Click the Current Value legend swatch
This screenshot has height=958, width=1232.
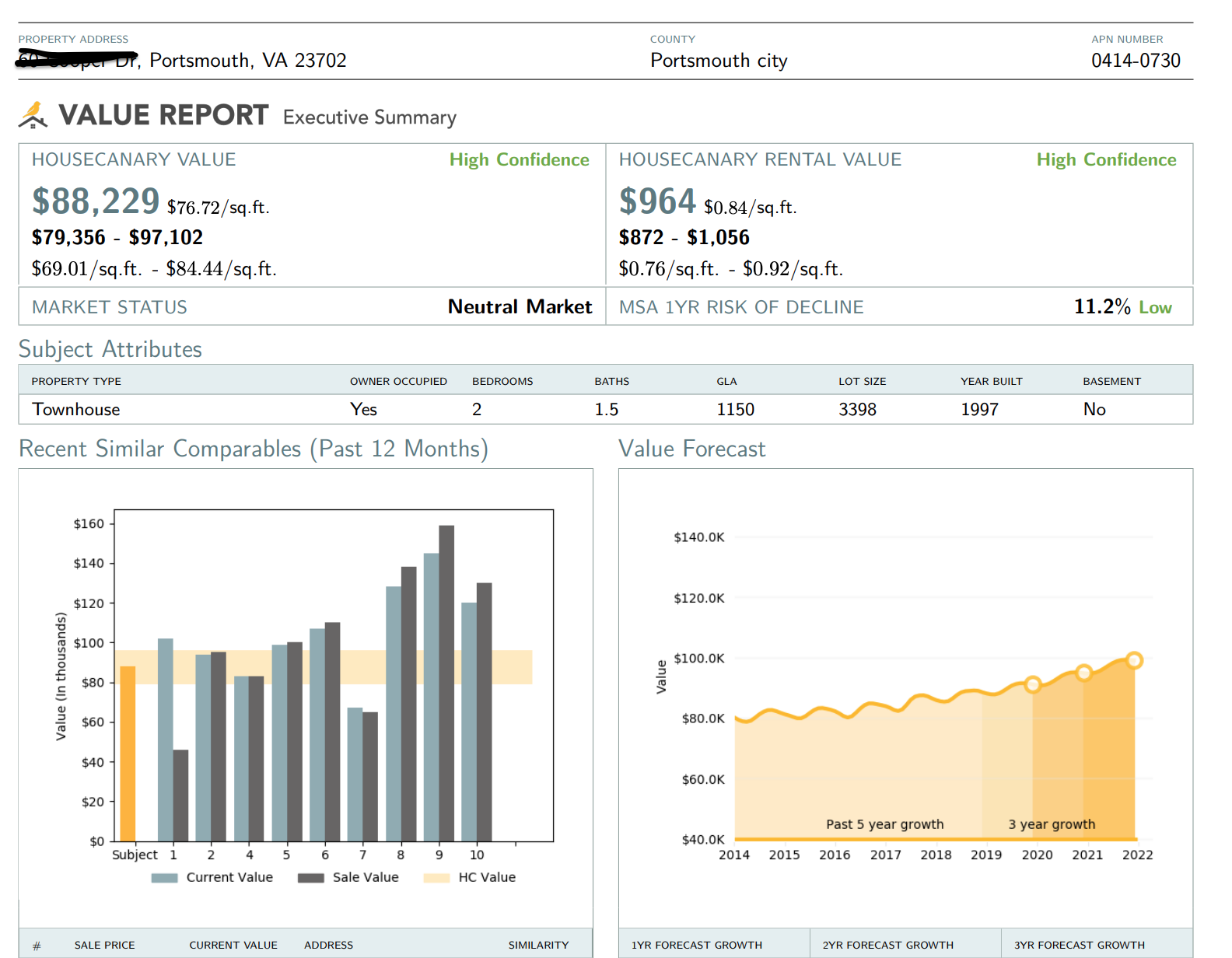point(164,878)
